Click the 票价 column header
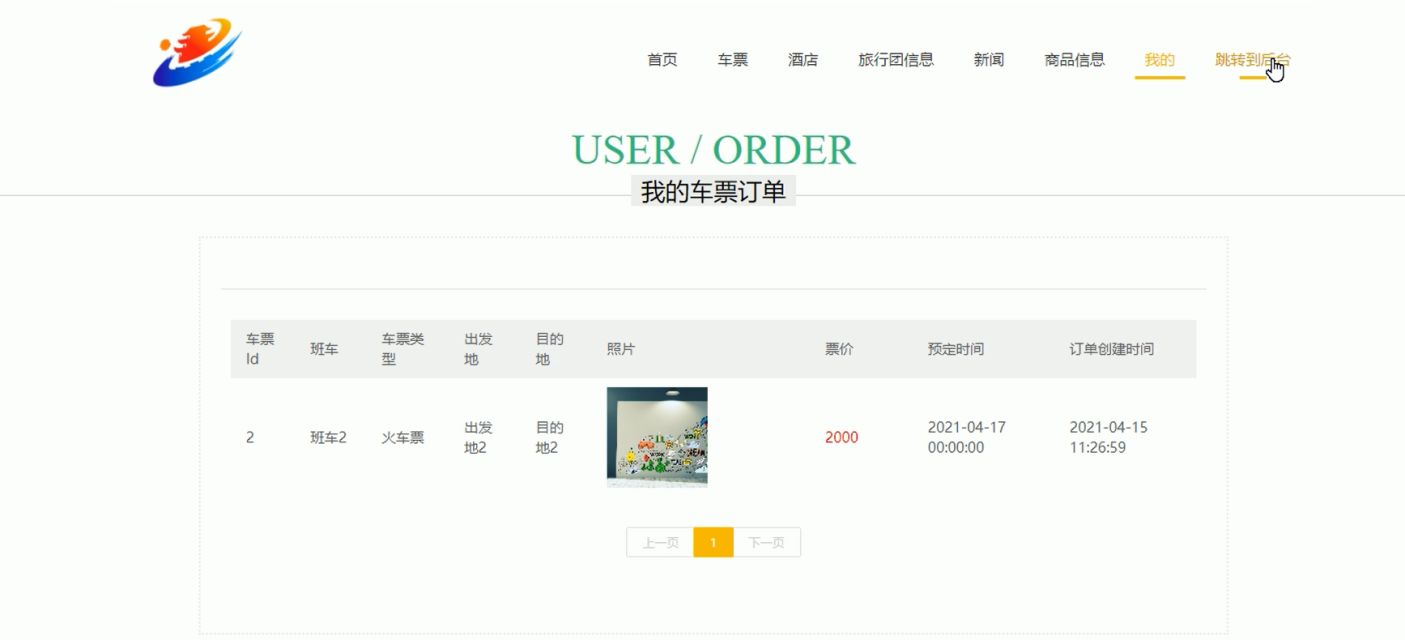This screenshot has height=640, width=1405. click(x=839, y=349)
